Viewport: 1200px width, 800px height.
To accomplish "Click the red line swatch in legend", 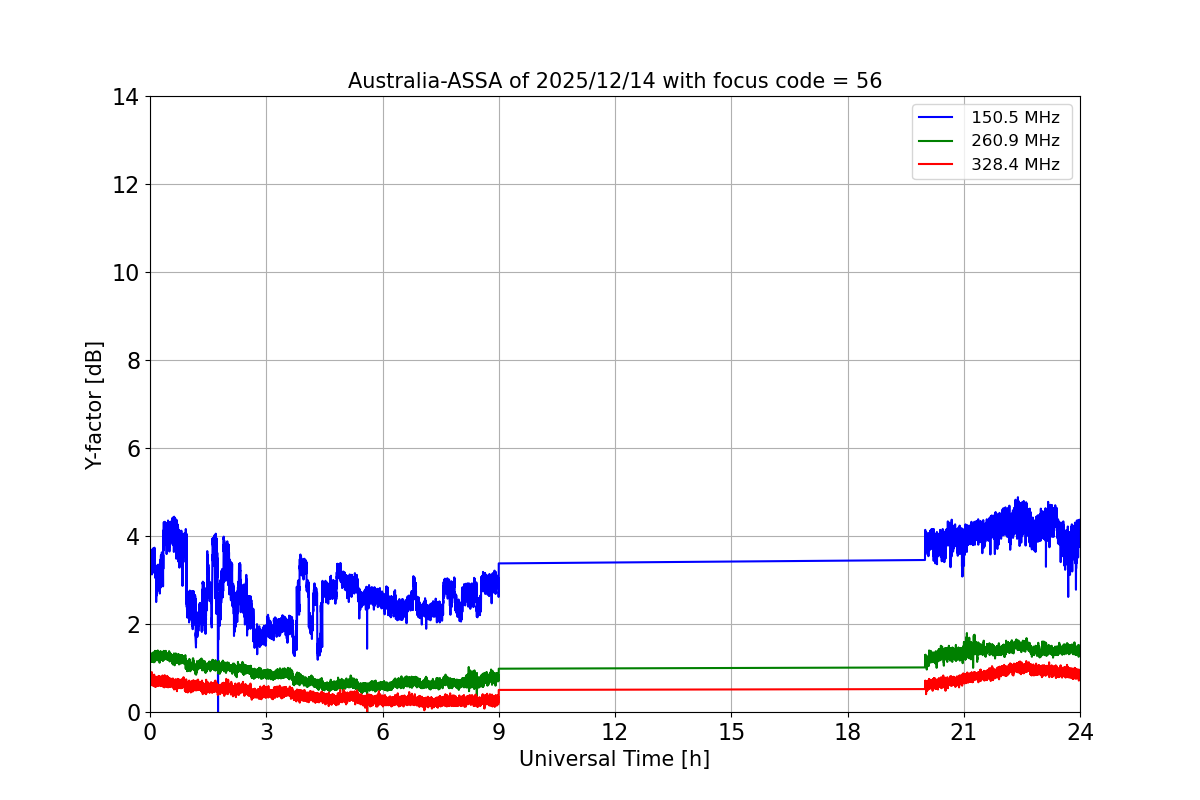I will click(937, 165).
